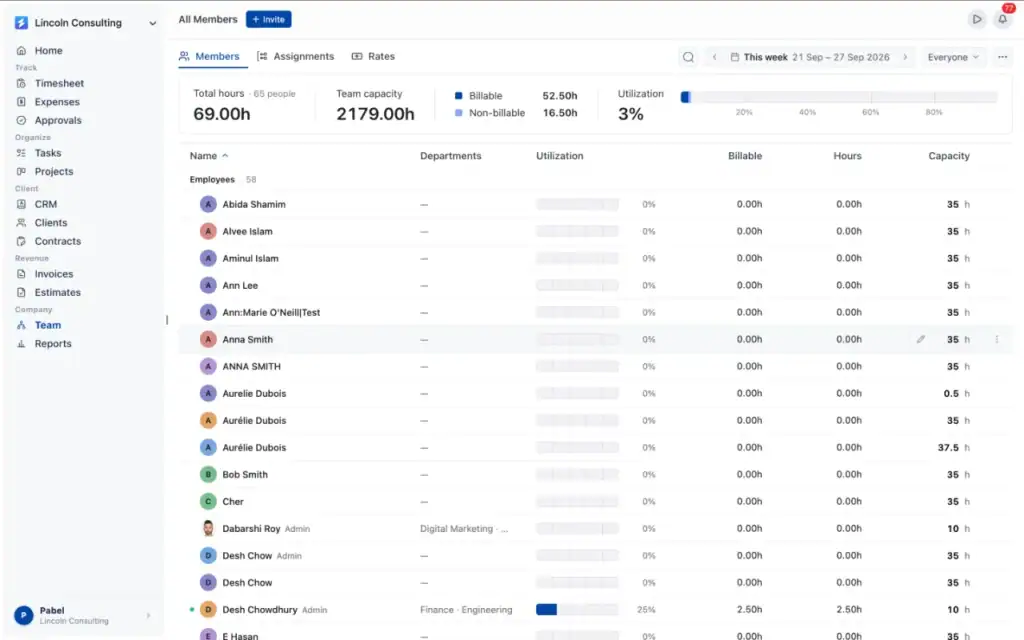1024x640 pixels.
Task: Open notifications bell
Action: [1002, 19]
